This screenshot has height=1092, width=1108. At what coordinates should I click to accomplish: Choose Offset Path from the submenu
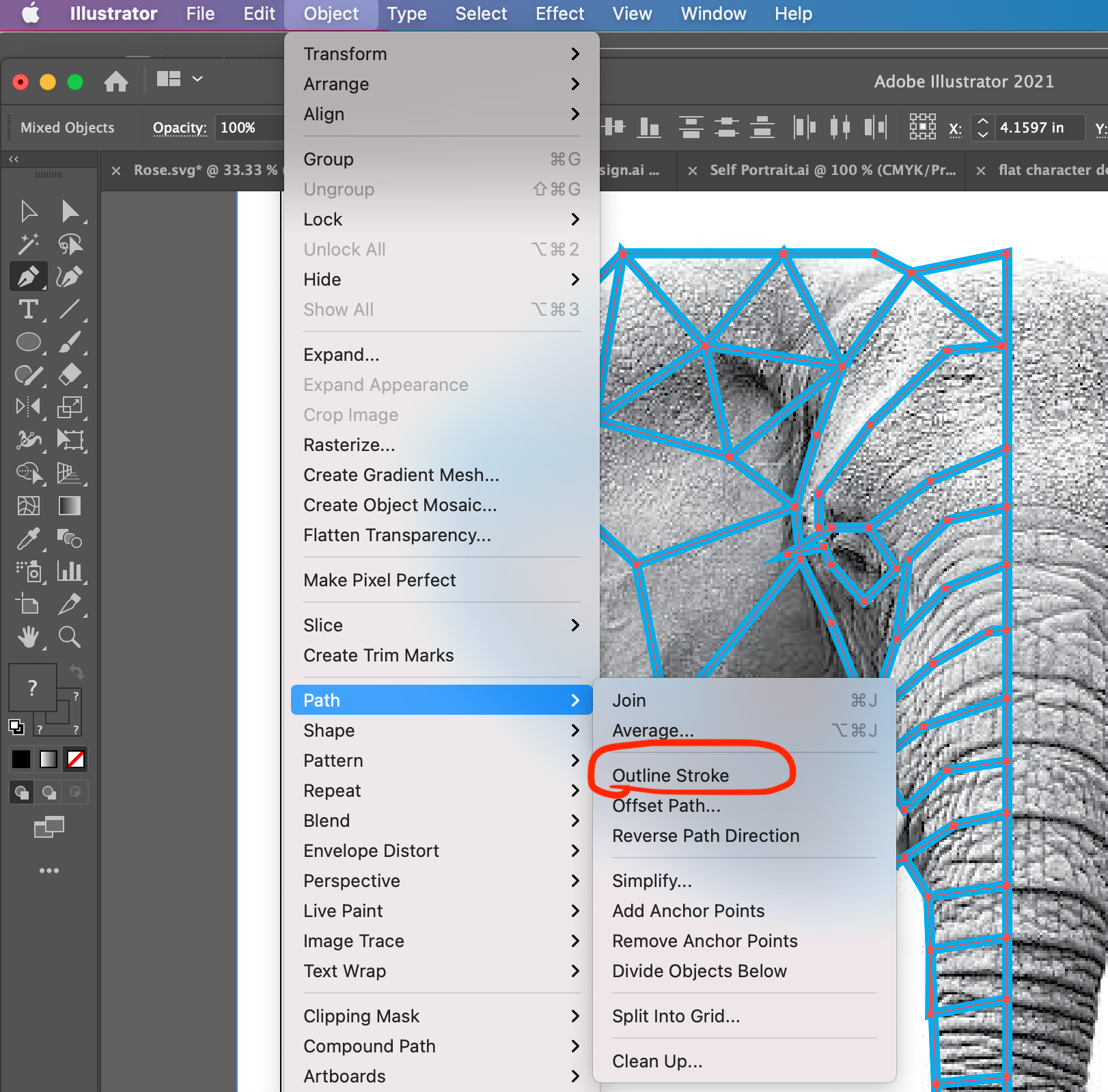click(x=744, y=806)
